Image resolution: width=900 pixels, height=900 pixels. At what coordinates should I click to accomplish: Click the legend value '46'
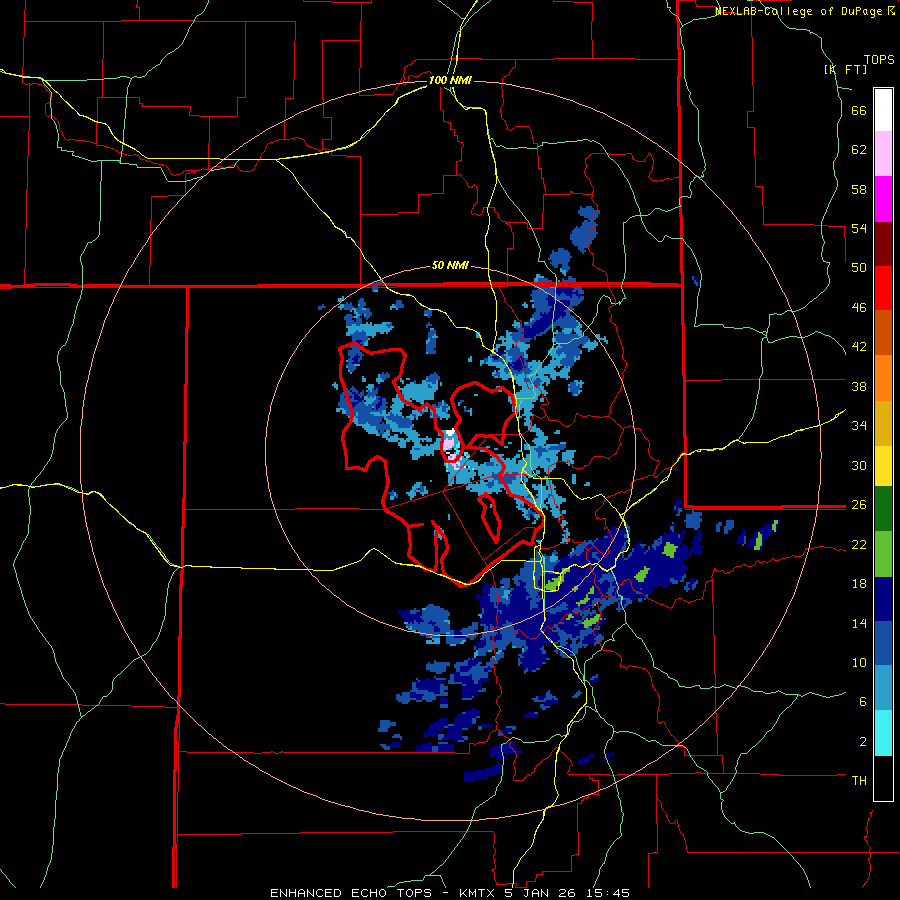point(859,307)
